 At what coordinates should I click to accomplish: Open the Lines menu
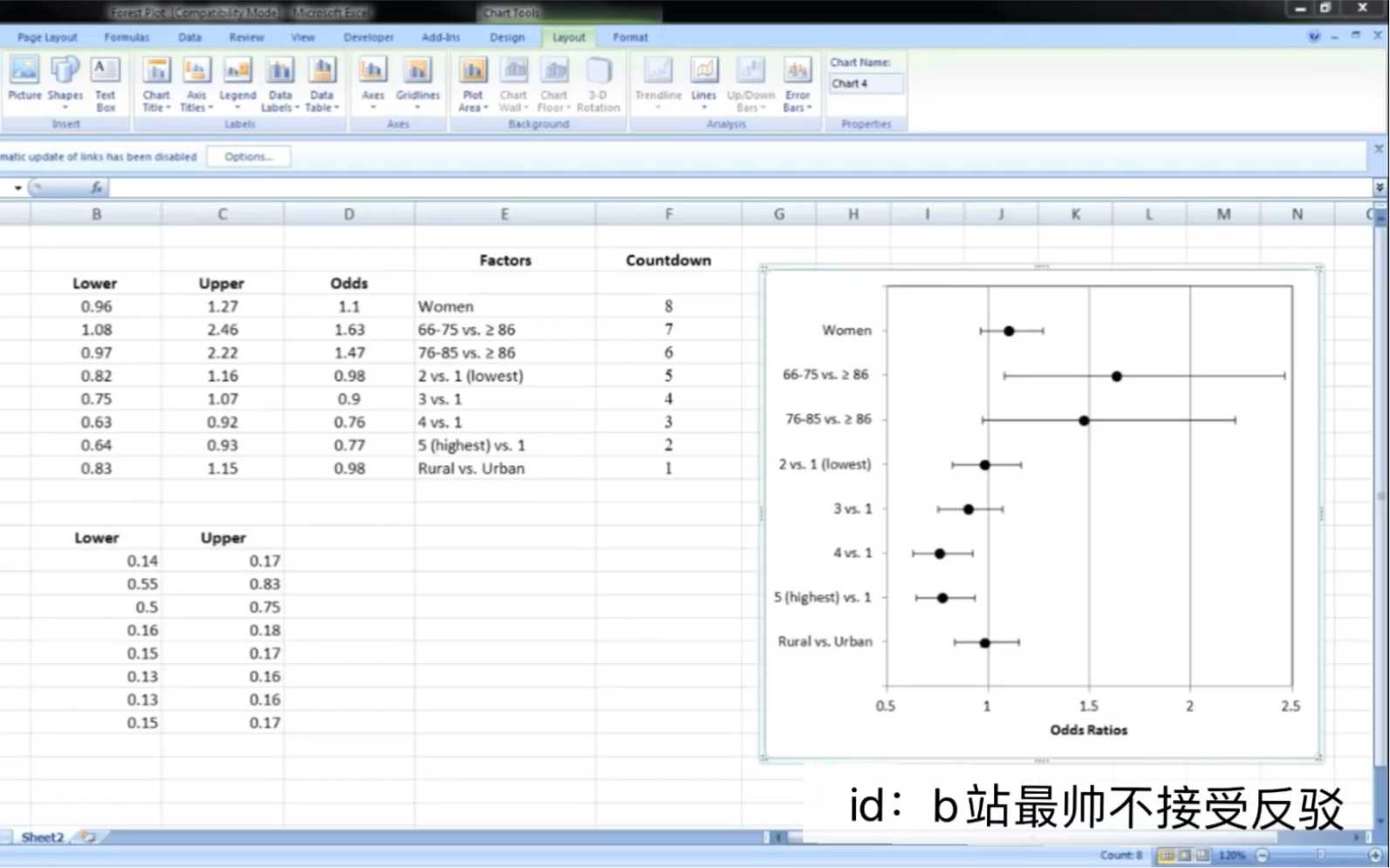pos(704,81)
